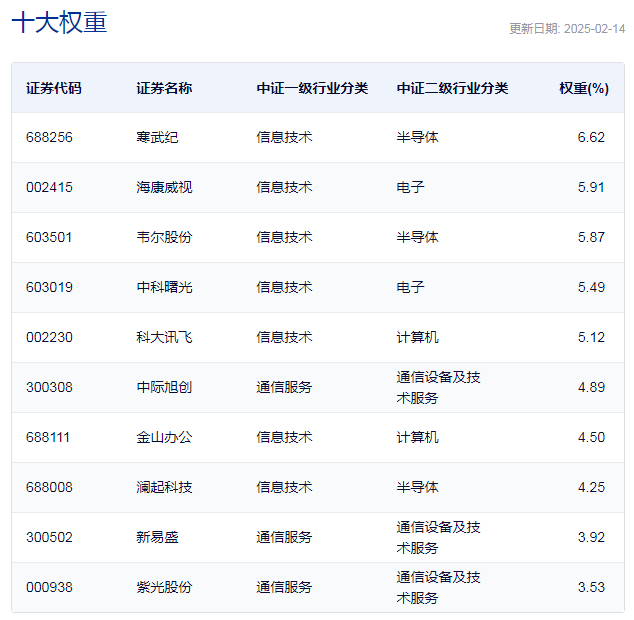Click the 中证一级行业分类 column header
Viewport: 634px width, 620px height.
[312, 88]
